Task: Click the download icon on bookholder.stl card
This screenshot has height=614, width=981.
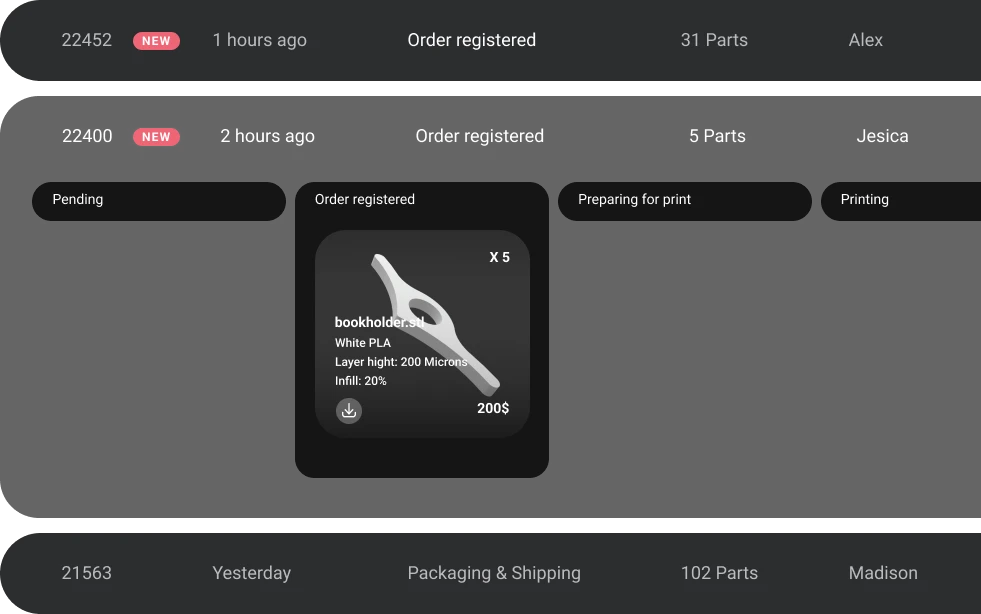Action: click(x=348, y=411)
